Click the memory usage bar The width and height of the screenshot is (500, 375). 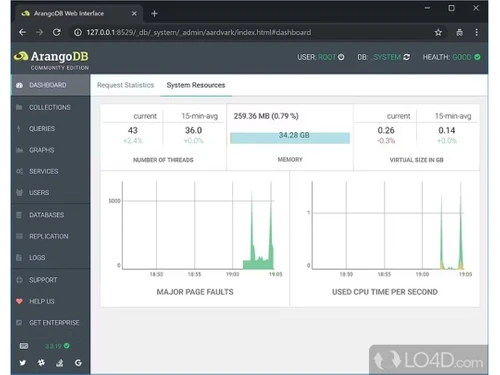[x=290, y=138]
